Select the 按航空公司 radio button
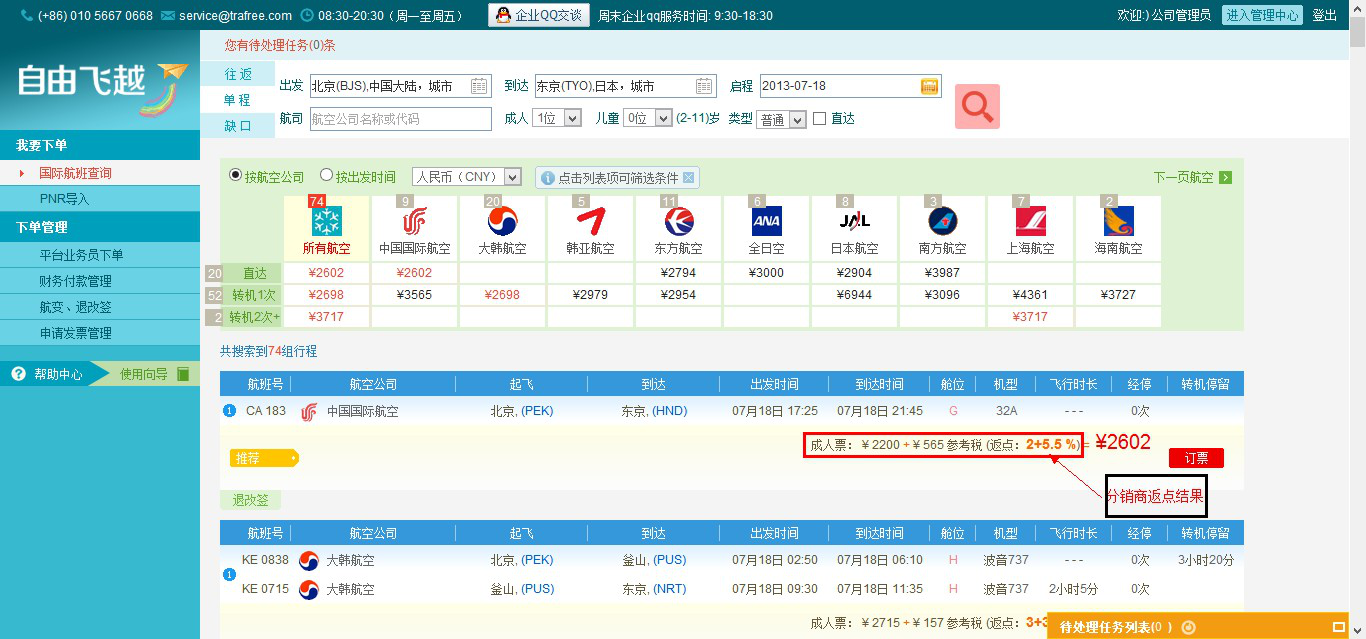Screen dimensions: 1366x639 tap(236, 176)
